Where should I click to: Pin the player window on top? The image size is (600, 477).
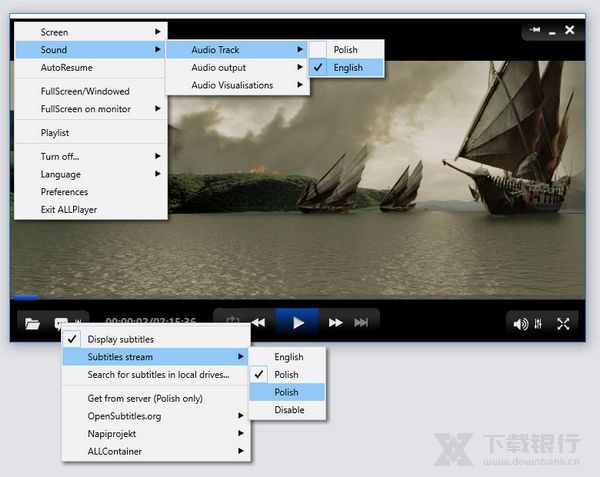tap(536, 30)
